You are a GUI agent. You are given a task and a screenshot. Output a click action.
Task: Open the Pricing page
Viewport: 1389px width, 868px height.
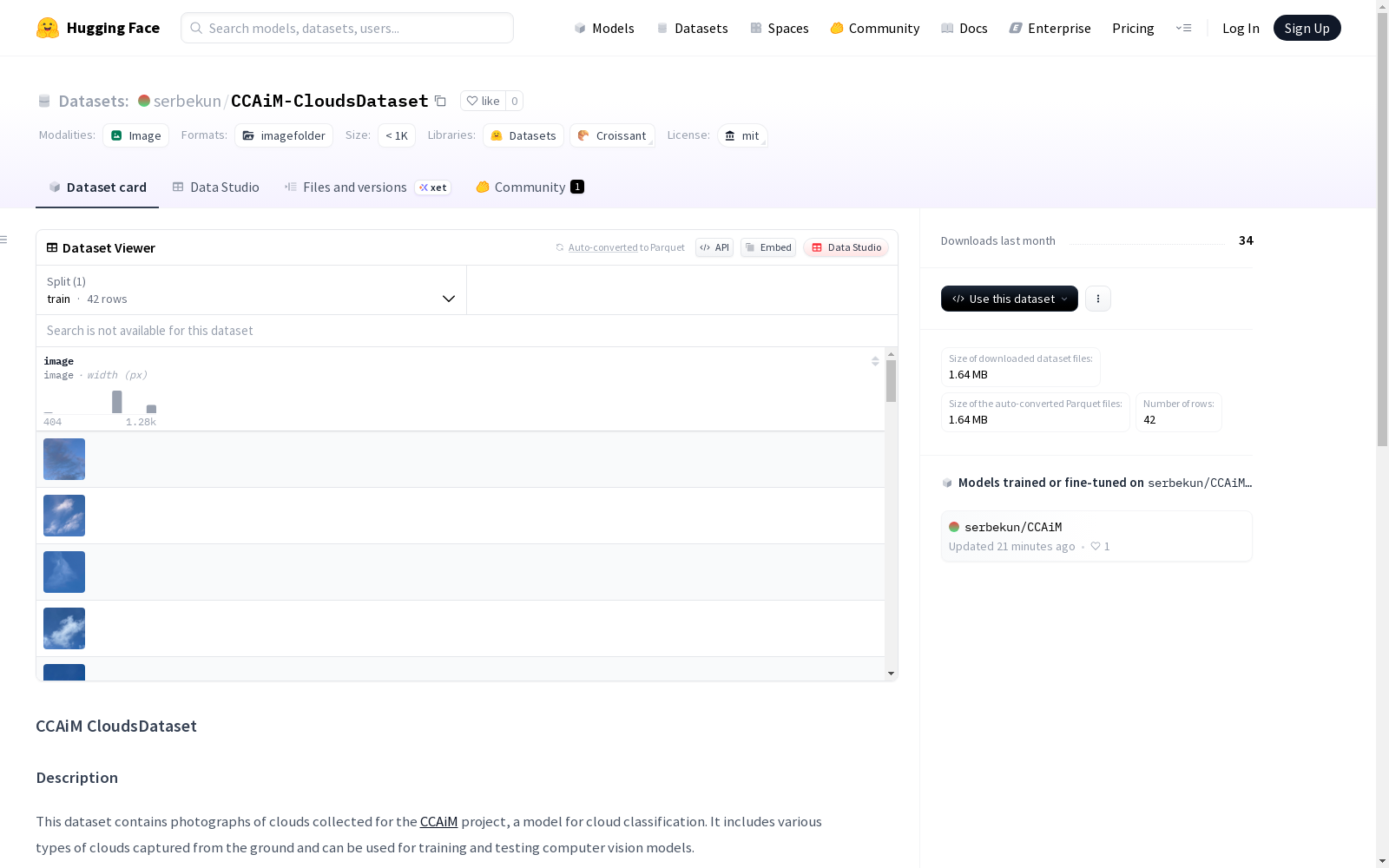pos(1133,28)
